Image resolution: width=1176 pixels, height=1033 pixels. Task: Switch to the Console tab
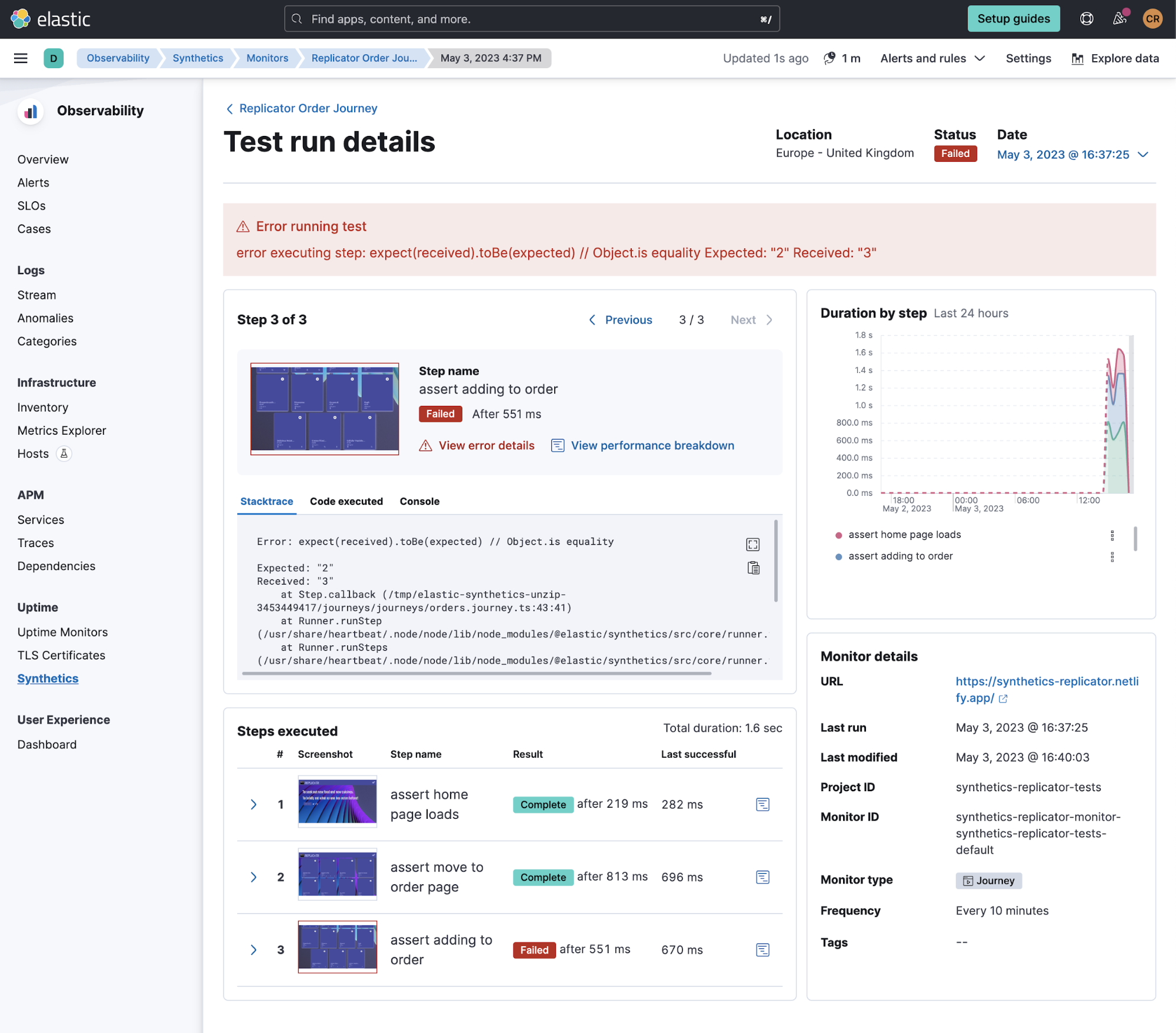pyautogui.click(x=419, y=501)
